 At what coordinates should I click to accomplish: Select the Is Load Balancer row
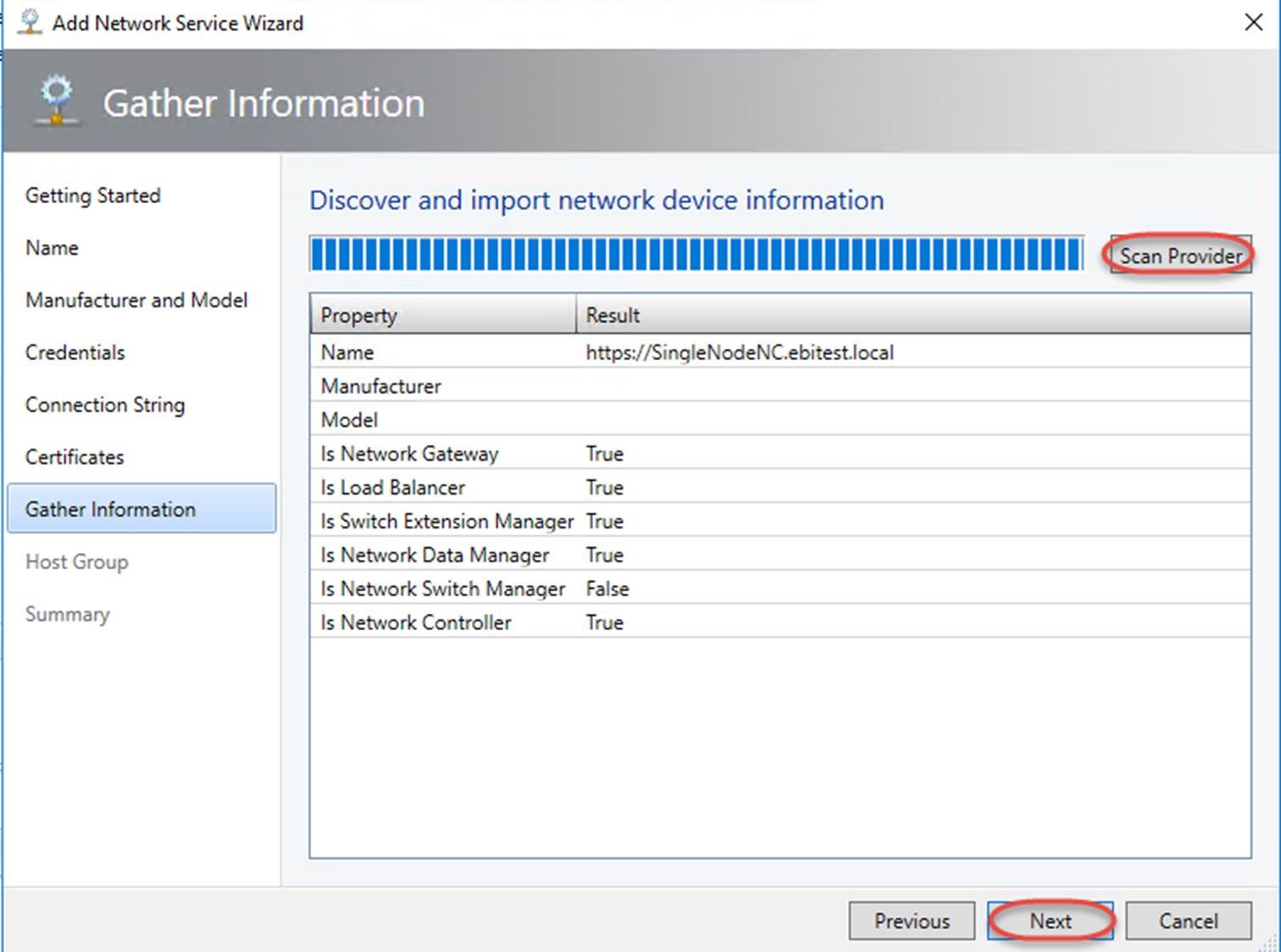(780, 487)
